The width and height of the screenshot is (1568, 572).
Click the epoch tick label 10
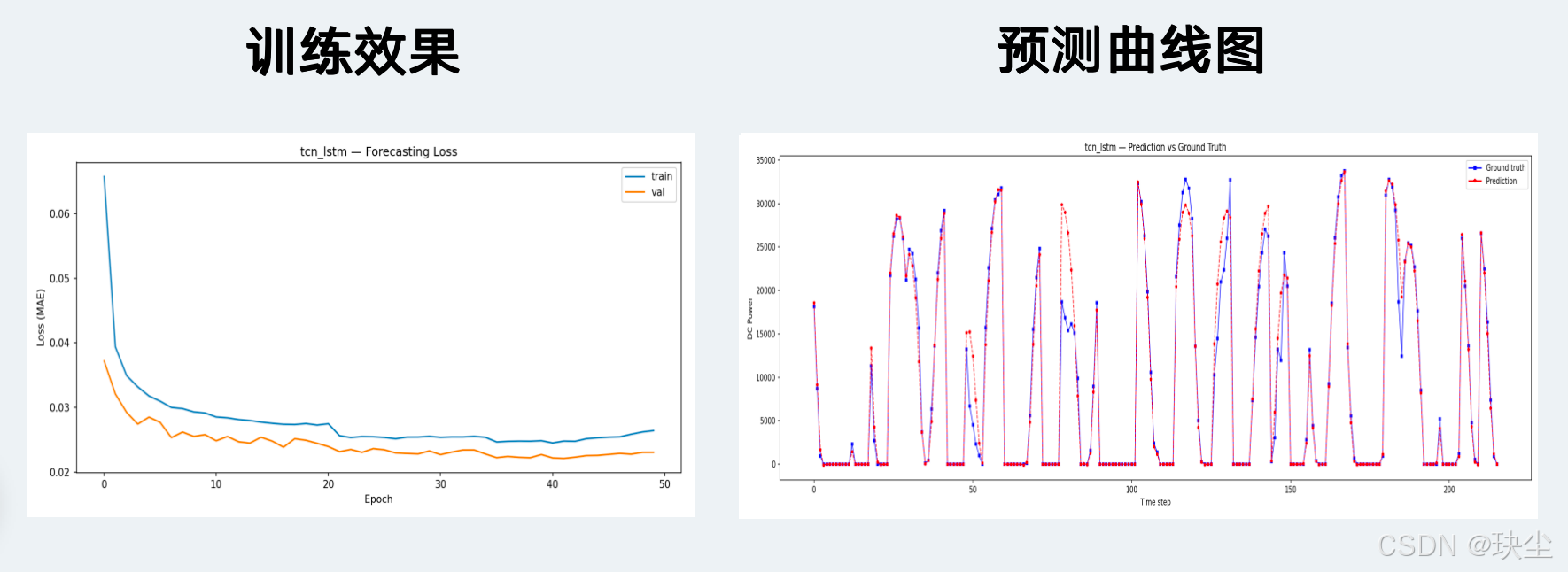216,484
